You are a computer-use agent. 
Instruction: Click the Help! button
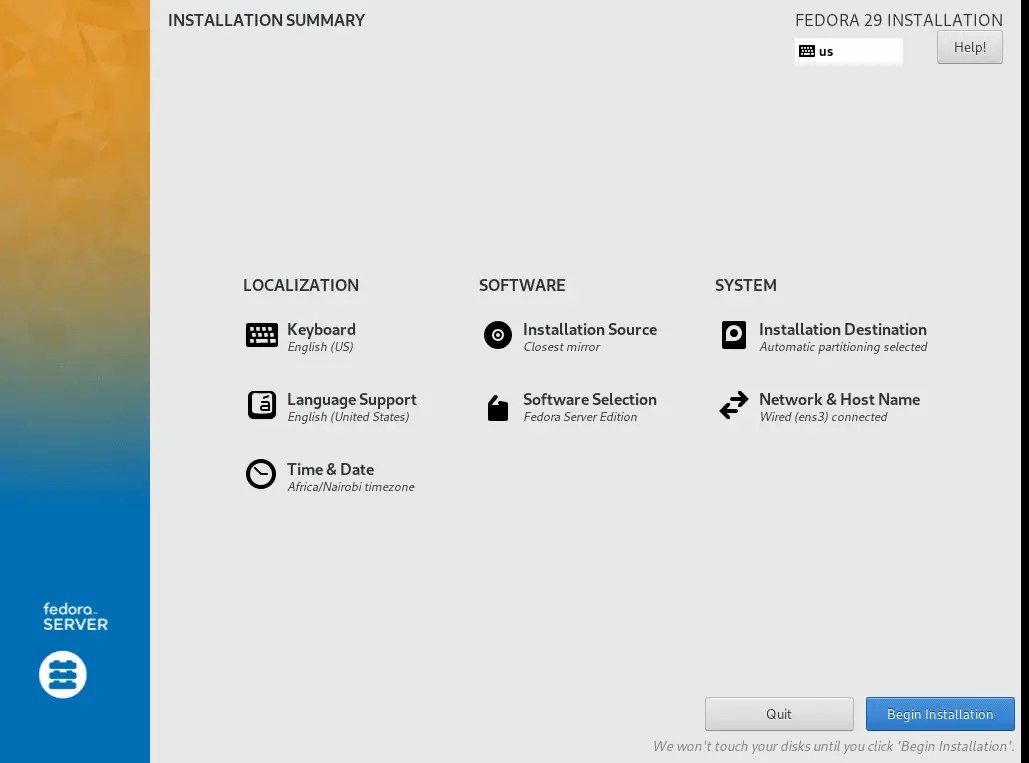click(x=968, y=46)
